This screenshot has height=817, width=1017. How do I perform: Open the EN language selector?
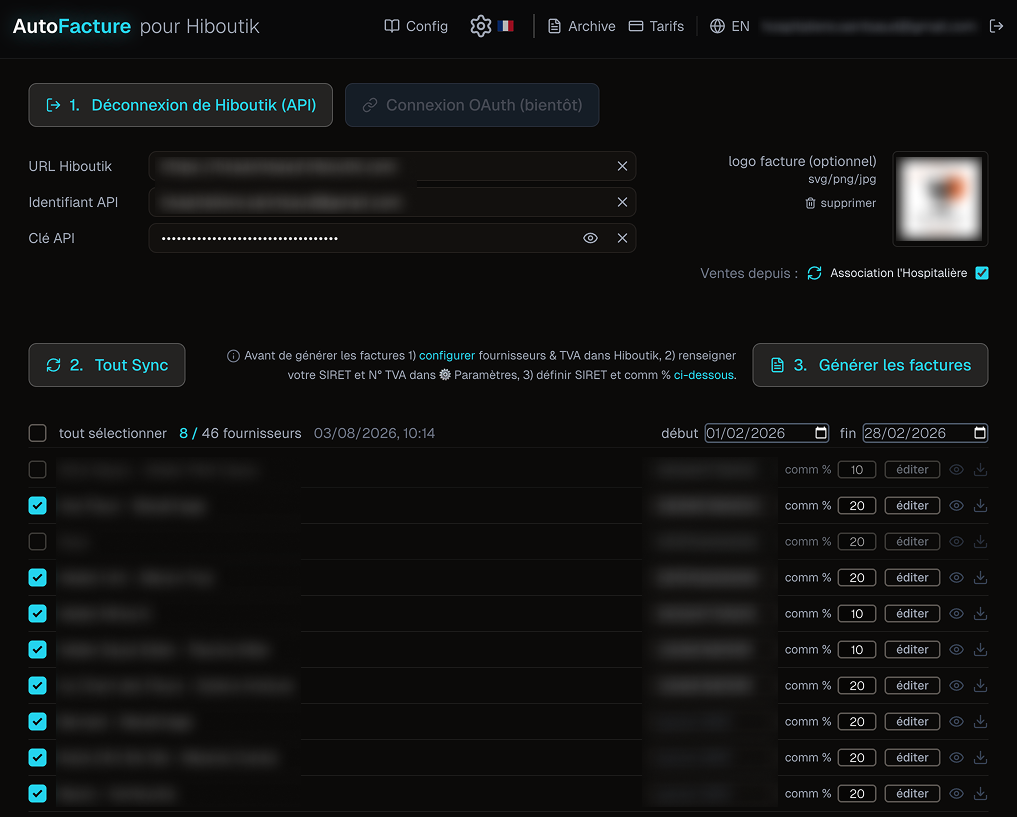pyautogui.click(x=728, y=26)
